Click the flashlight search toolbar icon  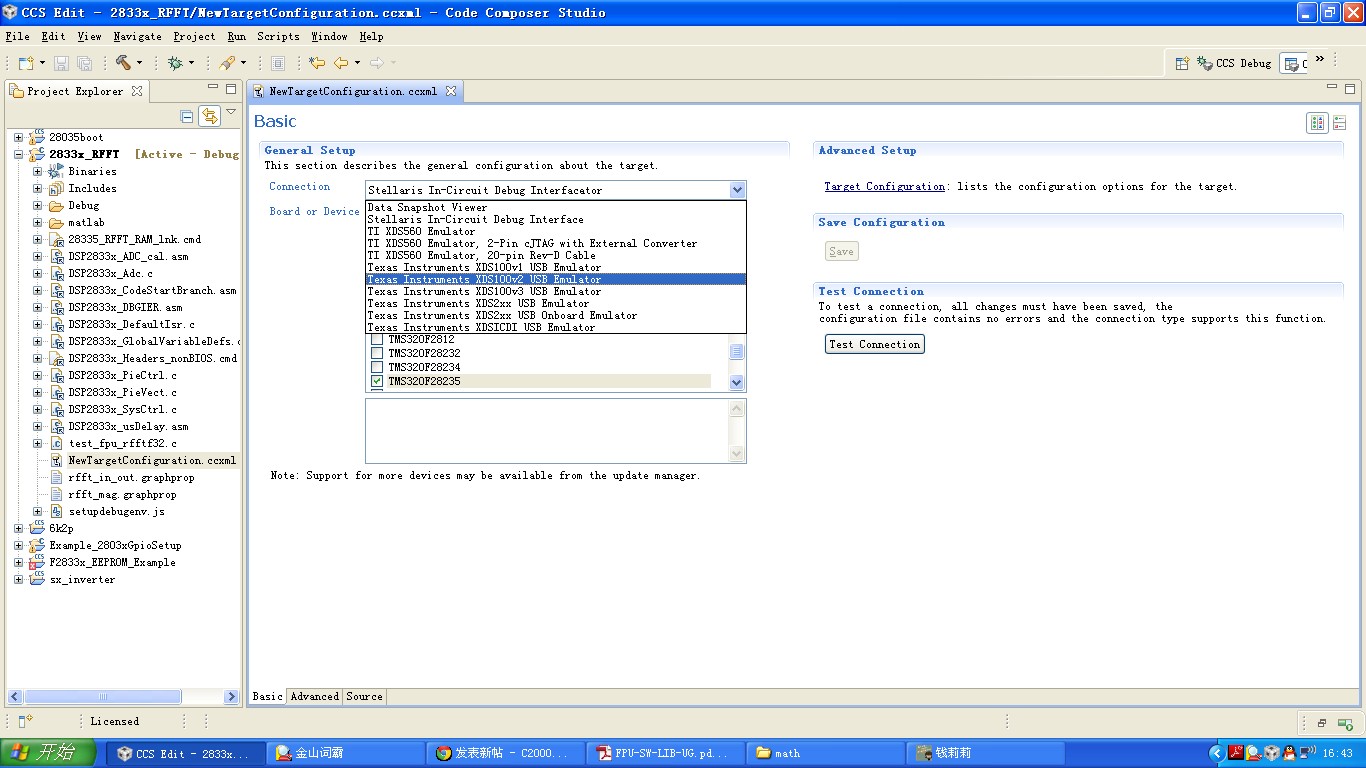pyautogui.click(x=228, y=63)
